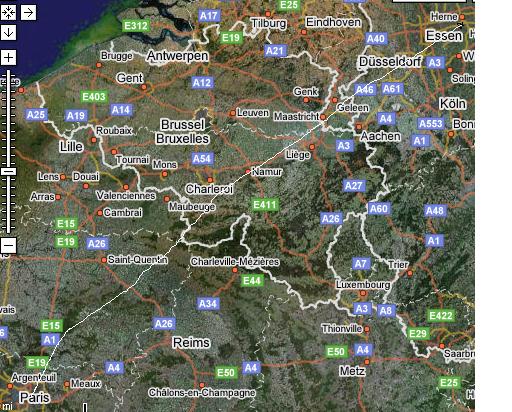Click the recenter map icon
Screen dimensions: 512x412
tap(8, 13)
